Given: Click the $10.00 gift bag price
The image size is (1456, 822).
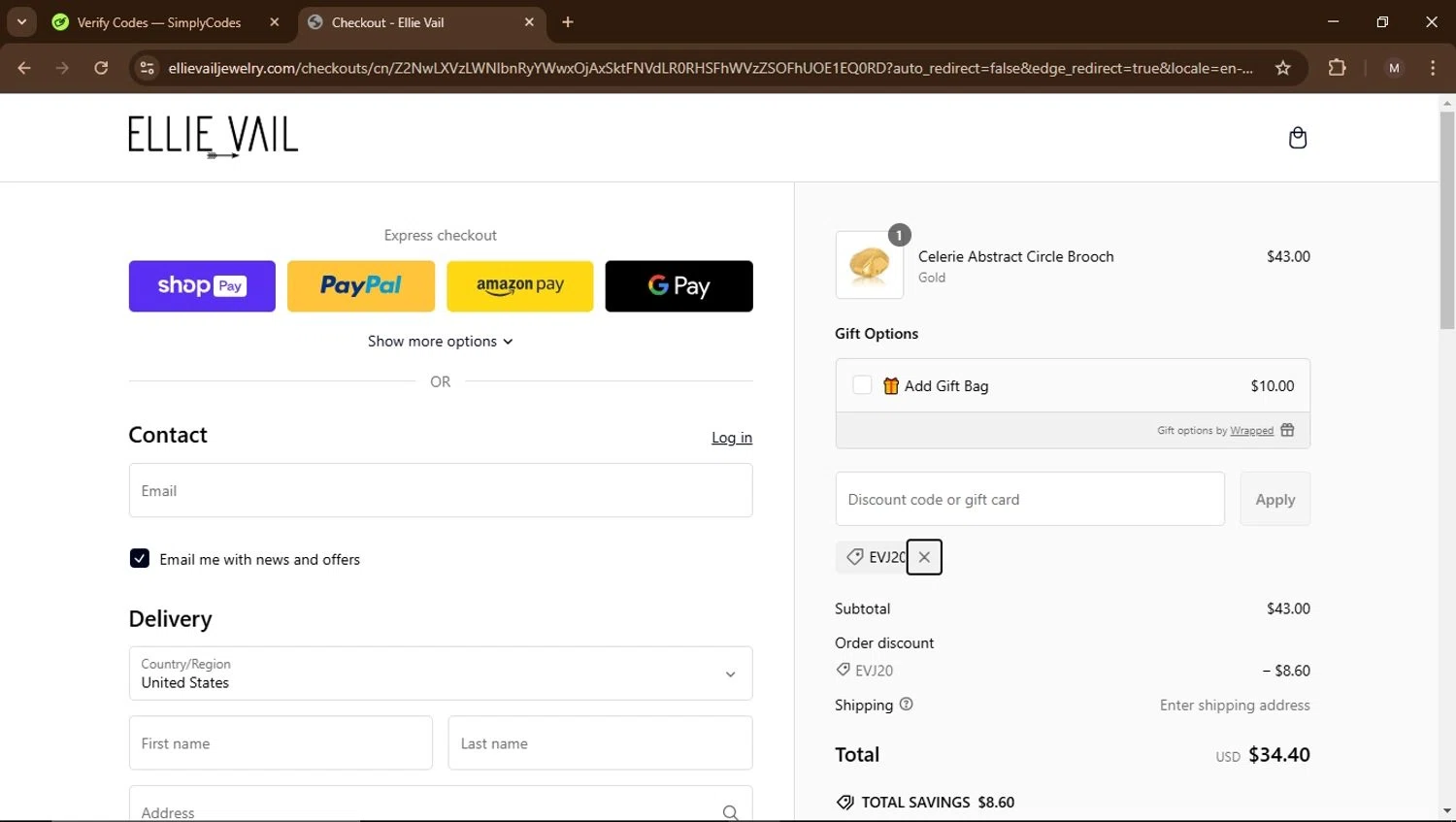Looking at the screenshot, I should click(1273, 385).
